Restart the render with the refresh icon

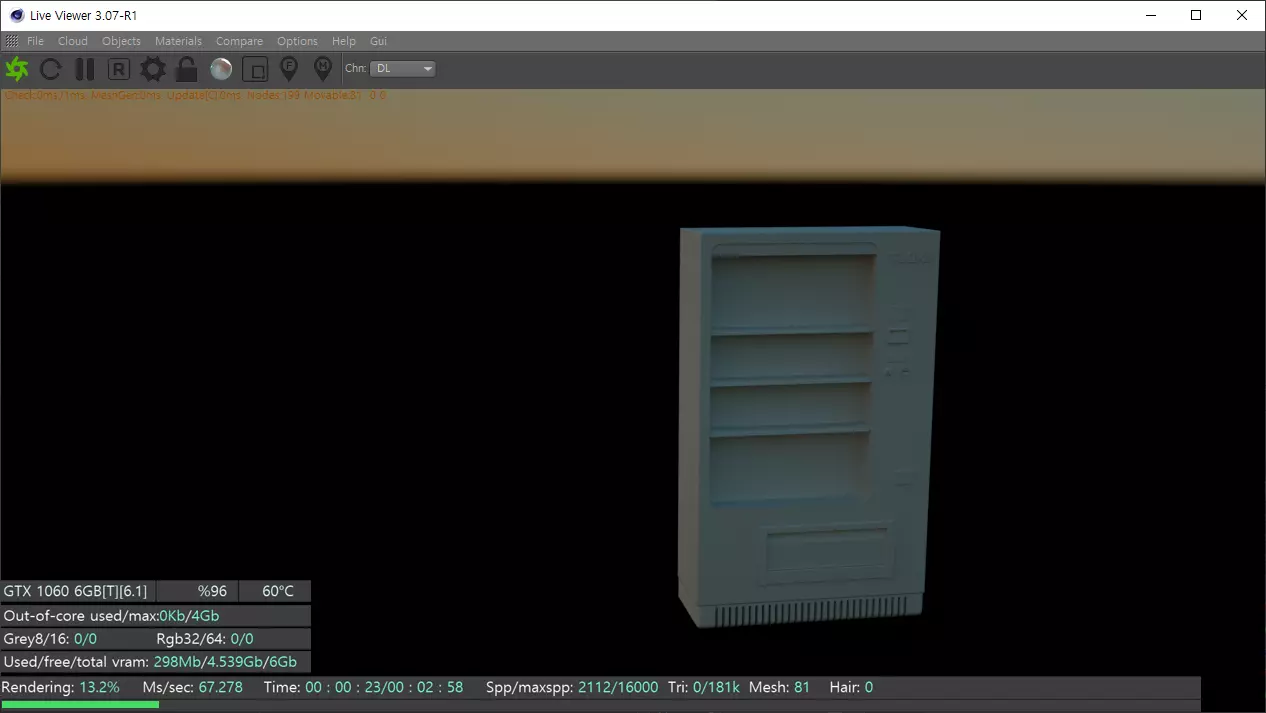pyautogui.click(x=50, y=69)
